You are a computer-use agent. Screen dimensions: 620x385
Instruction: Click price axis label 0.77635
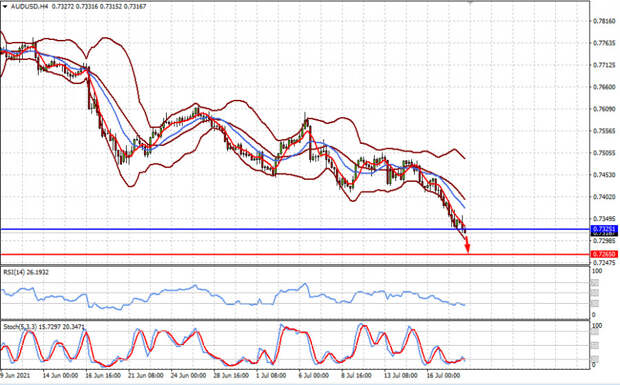605,43
